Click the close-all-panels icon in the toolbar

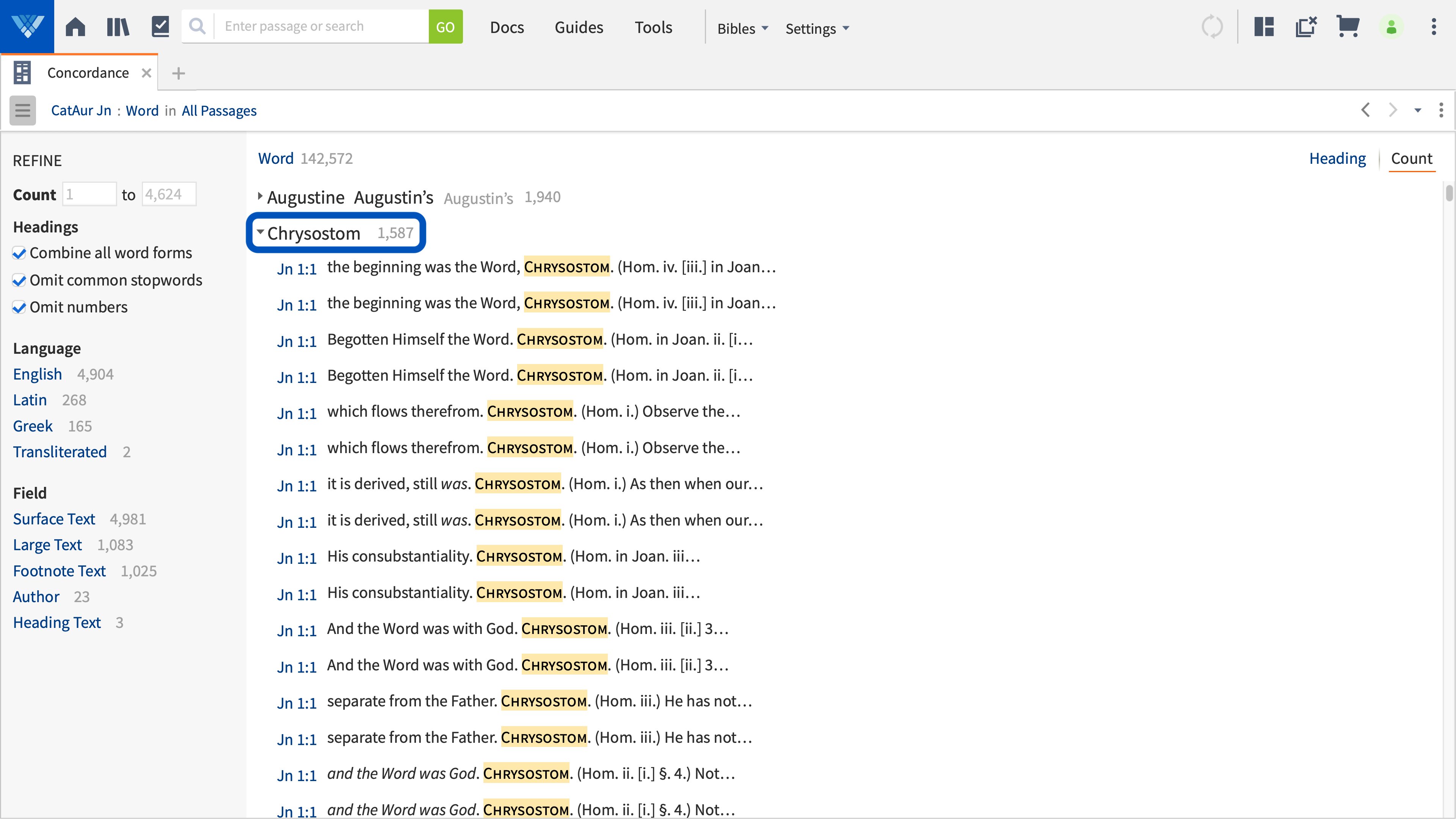click(1306, 26)
